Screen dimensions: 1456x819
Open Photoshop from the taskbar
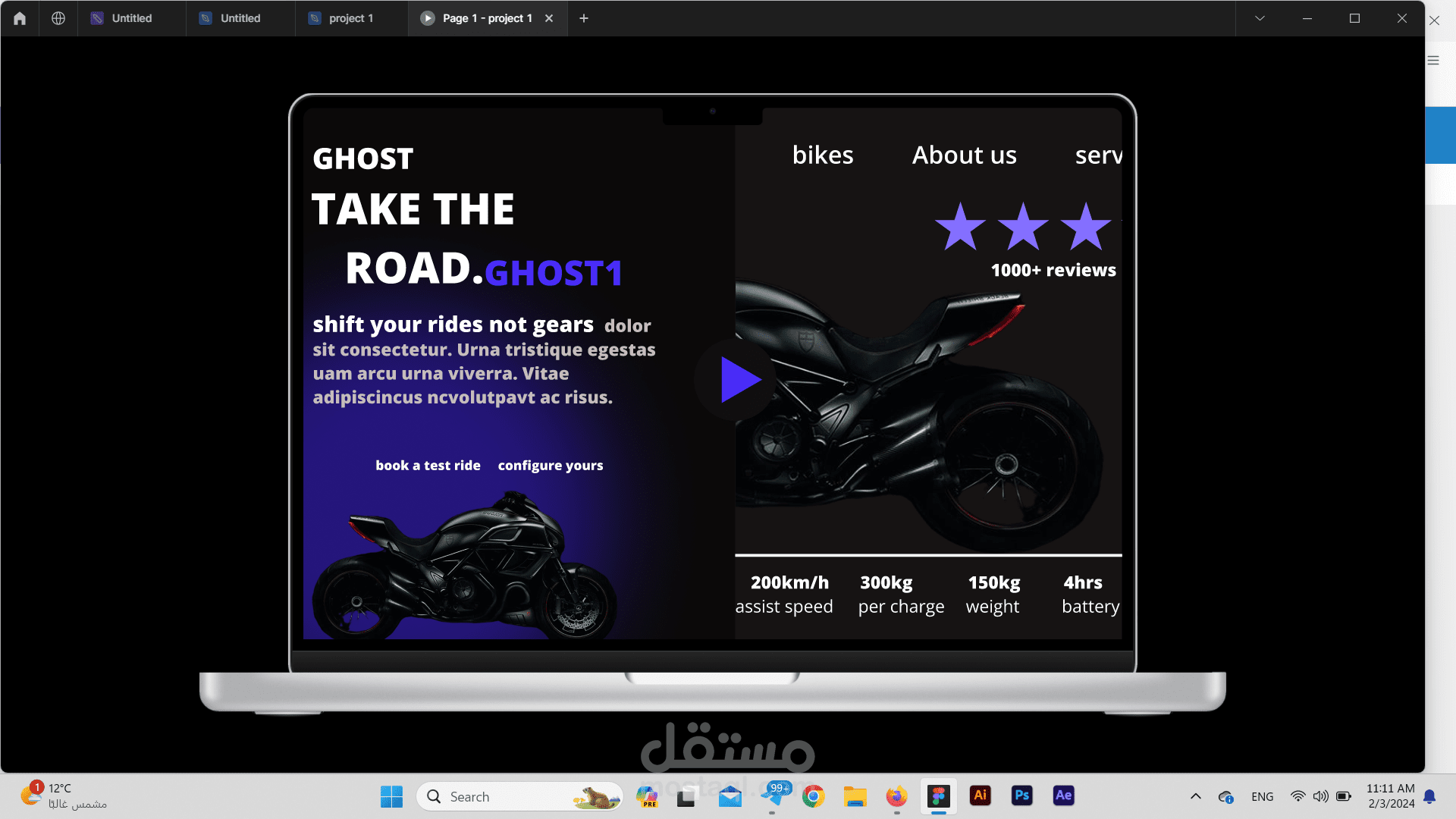[1021, 795]
